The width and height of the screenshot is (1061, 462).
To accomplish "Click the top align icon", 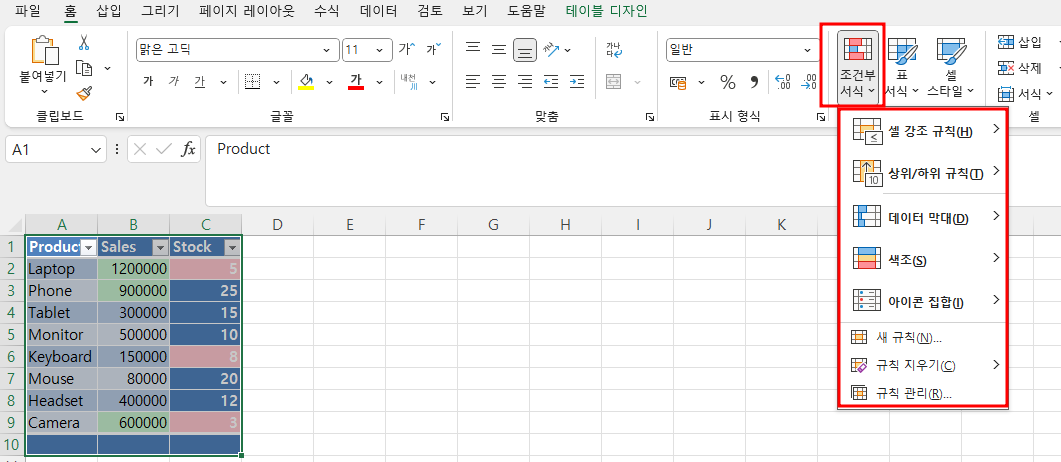I will [473, 49].
